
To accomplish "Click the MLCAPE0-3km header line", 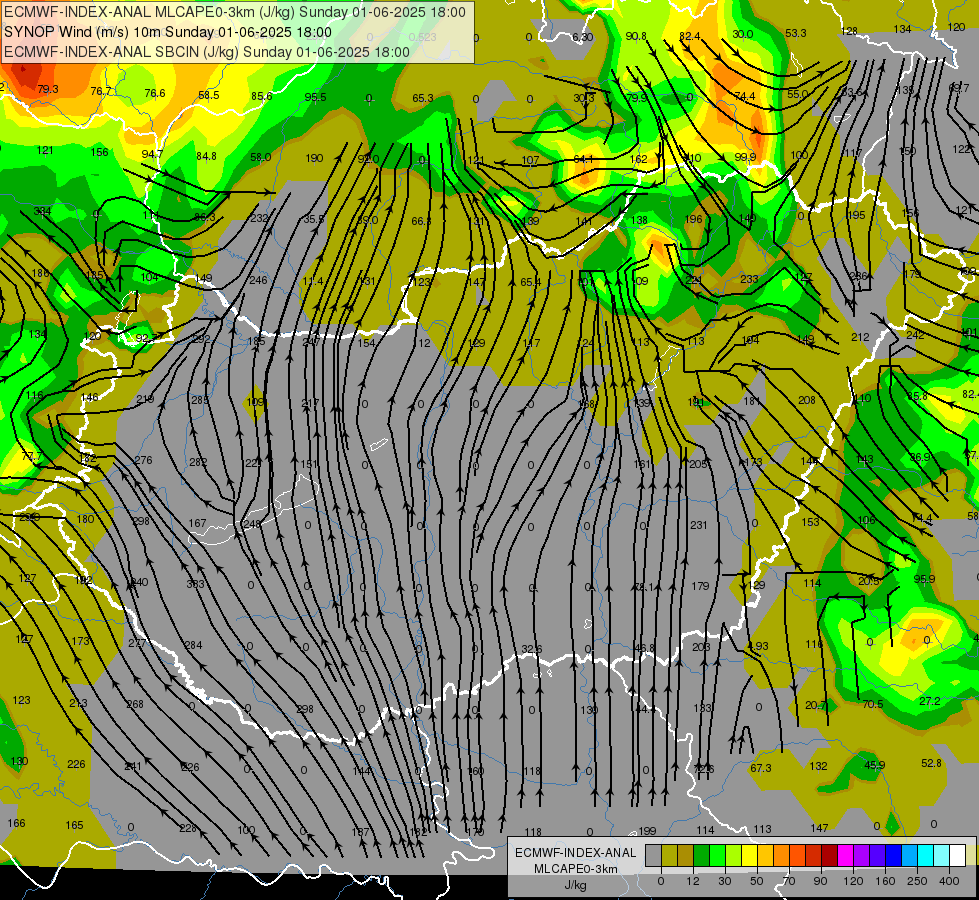I will 235,12.
